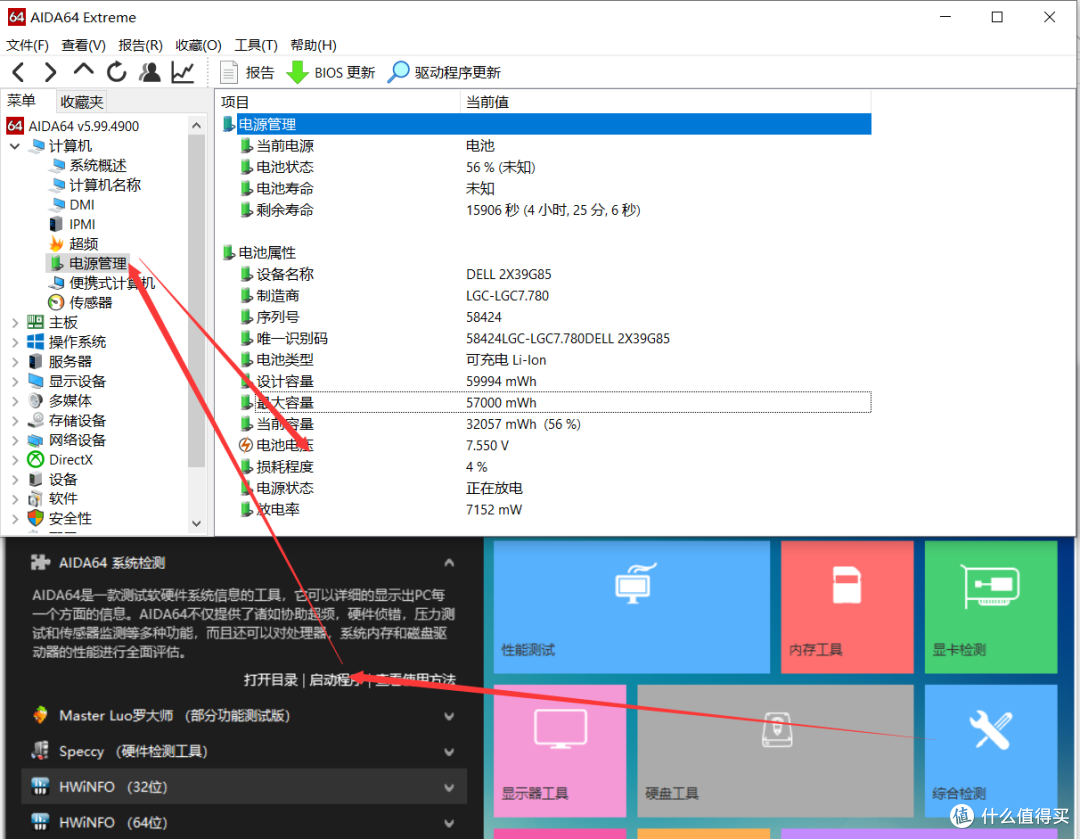Open the 查看(V) menu
Viewport: 1080px width, 839px height.
[x=83, y=45]
